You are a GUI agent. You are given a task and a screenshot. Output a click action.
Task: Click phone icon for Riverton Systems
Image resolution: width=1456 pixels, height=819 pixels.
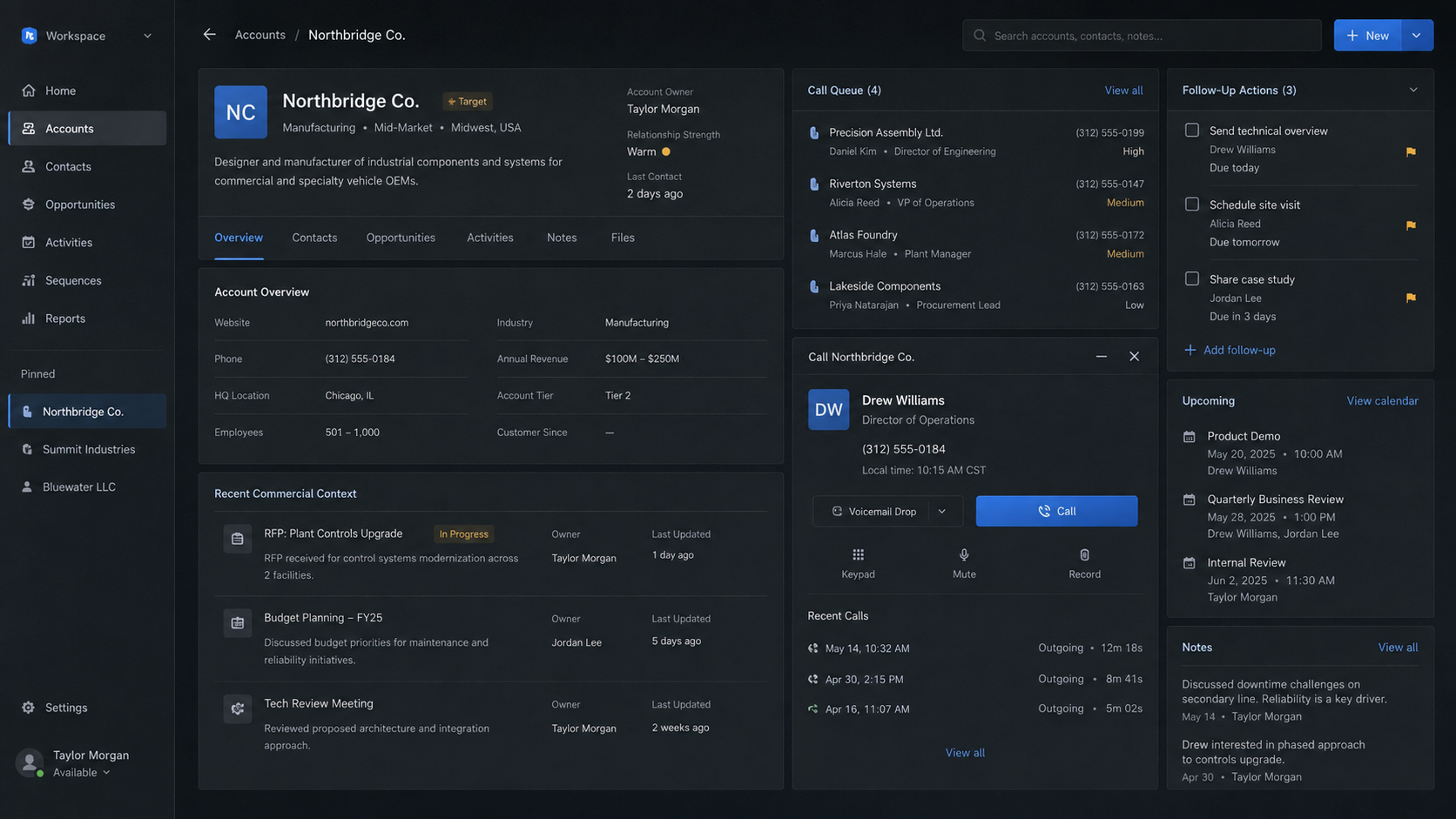point(814,185)
